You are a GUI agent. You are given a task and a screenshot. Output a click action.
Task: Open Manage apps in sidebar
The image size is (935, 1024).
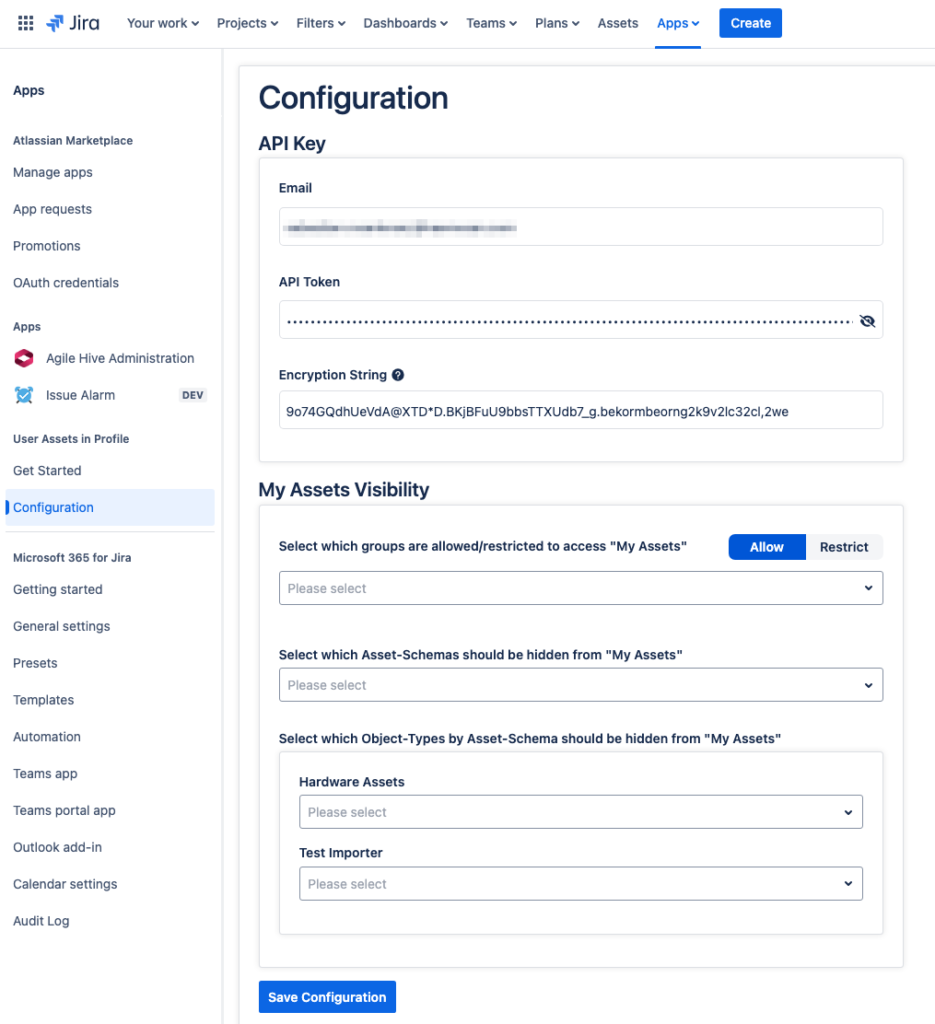53,172
